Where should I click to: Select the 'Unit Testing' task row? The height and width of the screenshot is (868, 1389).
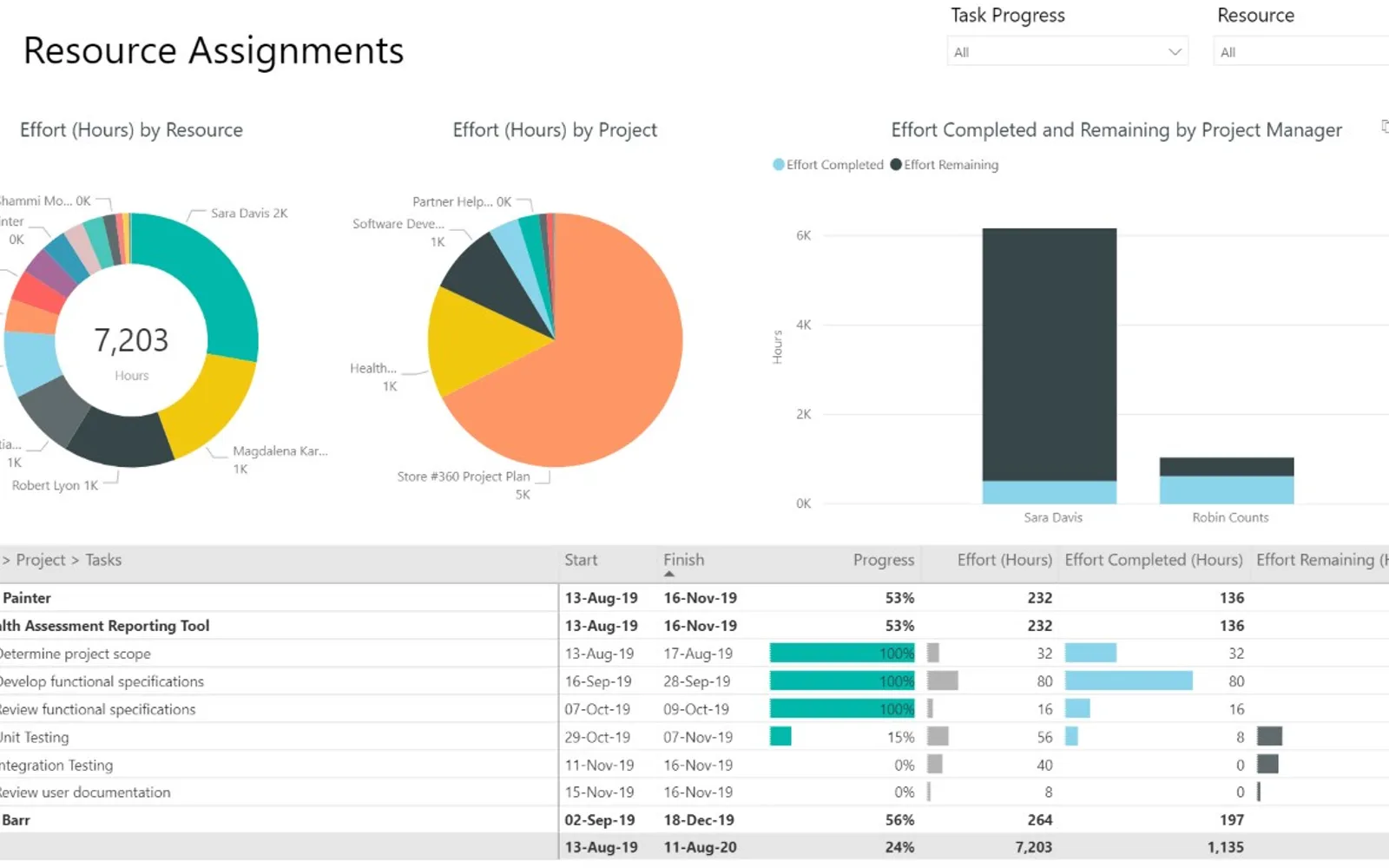click(694, 737)
